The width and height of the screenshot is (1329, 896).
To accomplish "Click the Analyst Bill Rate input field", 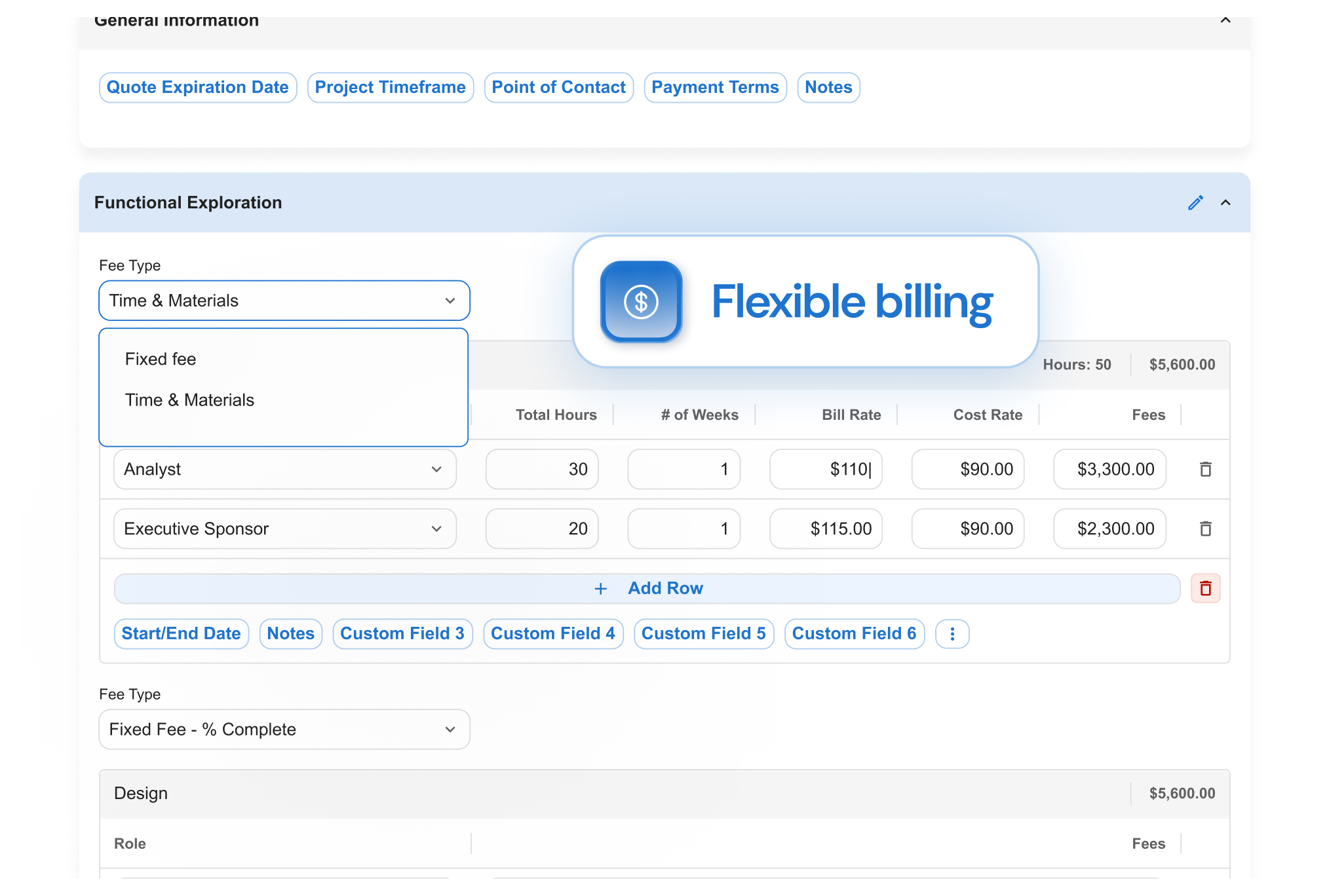I will [825, 469].
